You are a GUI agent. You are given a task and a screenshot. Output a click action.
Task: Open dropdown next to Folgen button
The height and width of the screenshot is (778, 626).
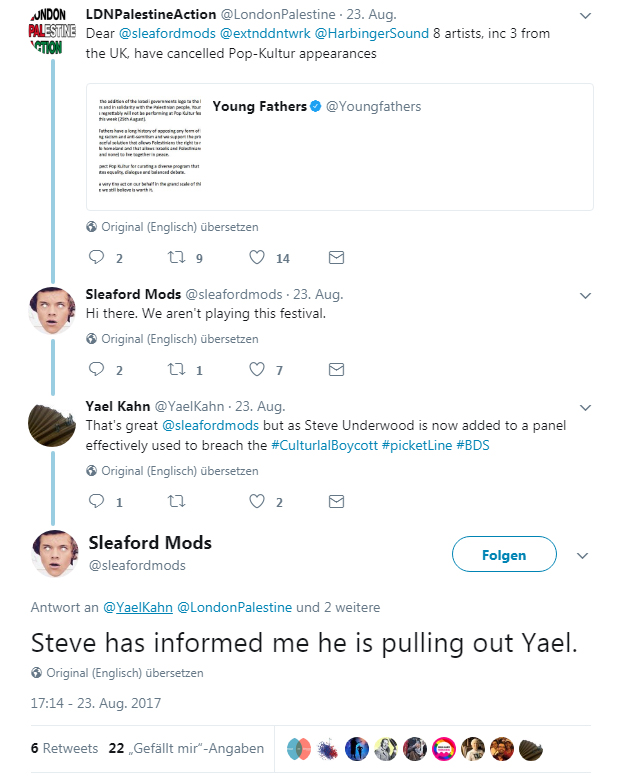click(583, 554)
